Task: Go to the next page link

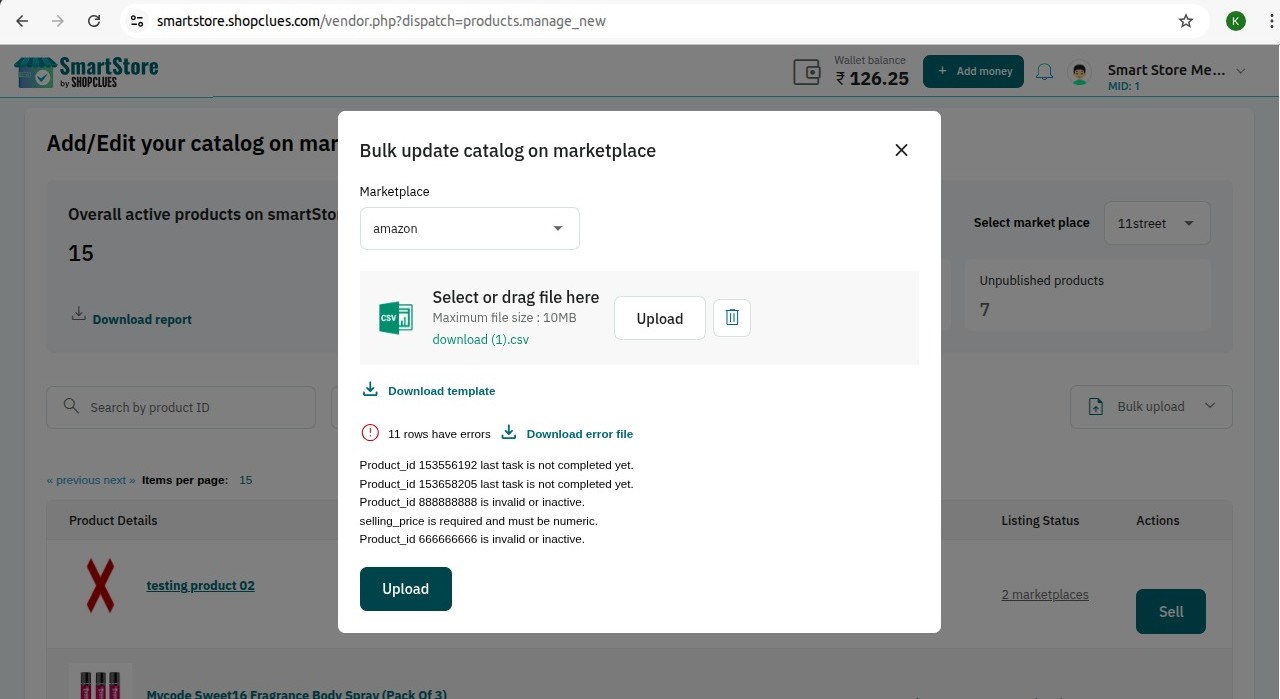Action: point(119,480)
